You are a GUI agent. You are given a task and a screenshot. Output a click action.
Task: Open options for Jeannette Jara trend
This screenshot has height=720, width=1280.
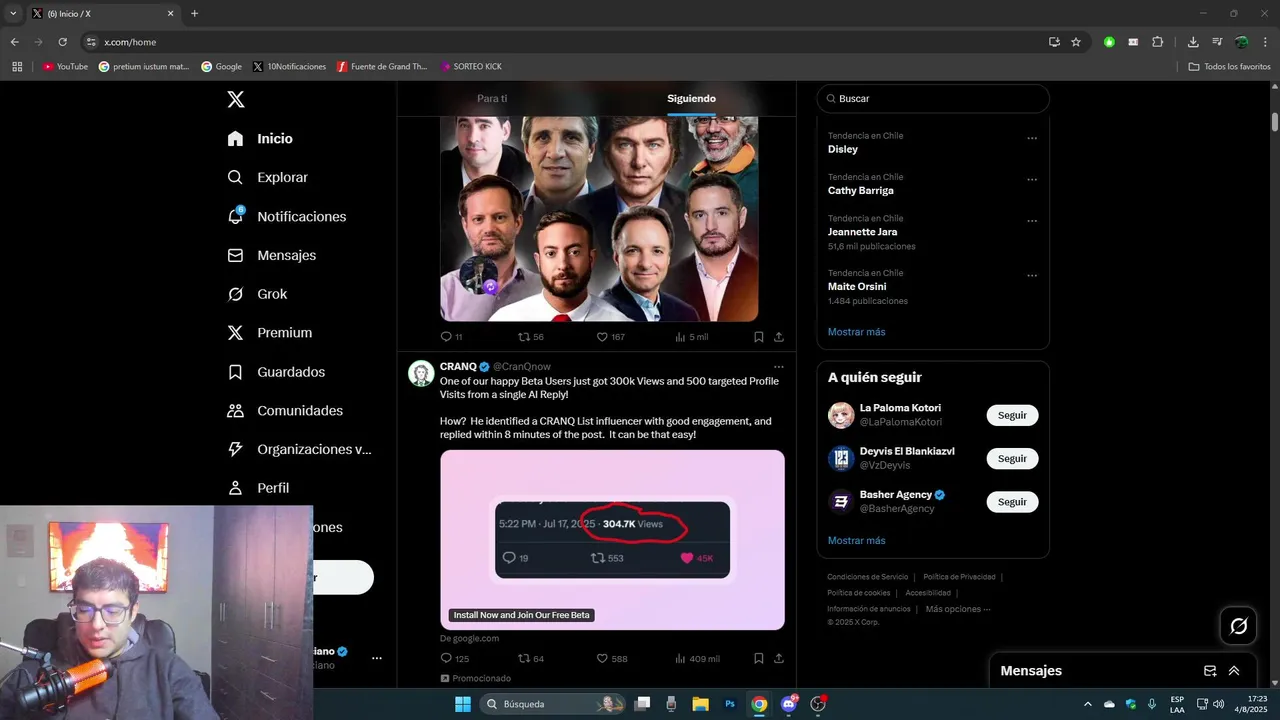[x=1032, y=221]
